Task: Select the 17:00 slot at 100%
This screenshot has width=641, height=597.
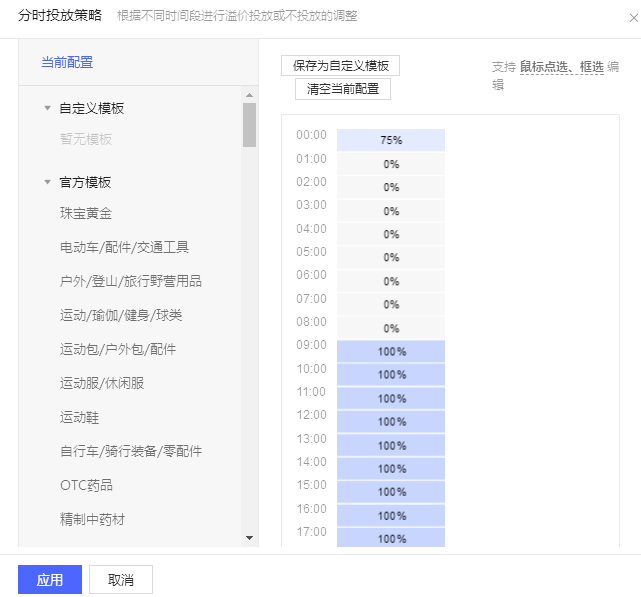Action: click(x=391, y=538)
